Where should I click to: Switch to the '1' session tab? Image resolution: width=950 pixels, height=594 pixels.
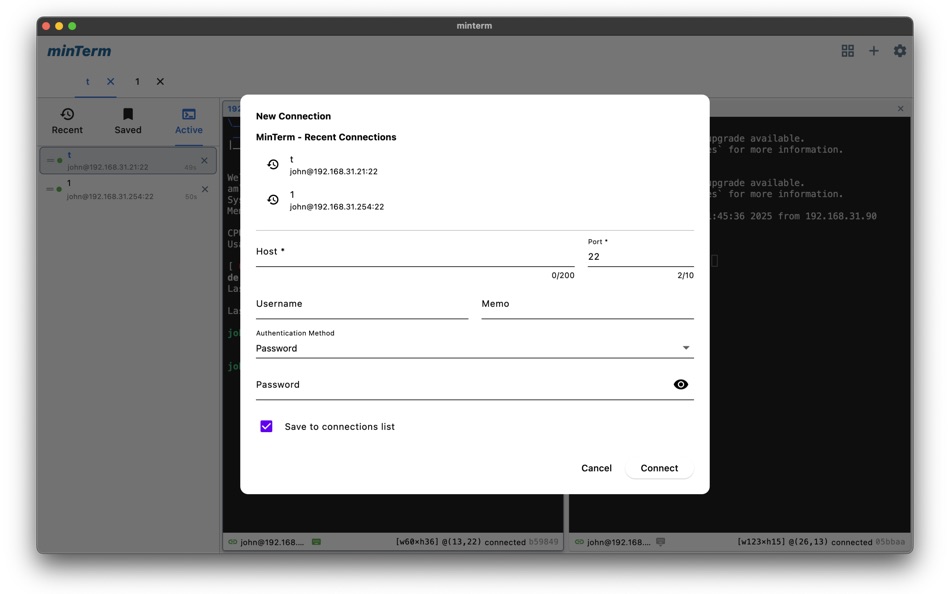coord(138,81)
